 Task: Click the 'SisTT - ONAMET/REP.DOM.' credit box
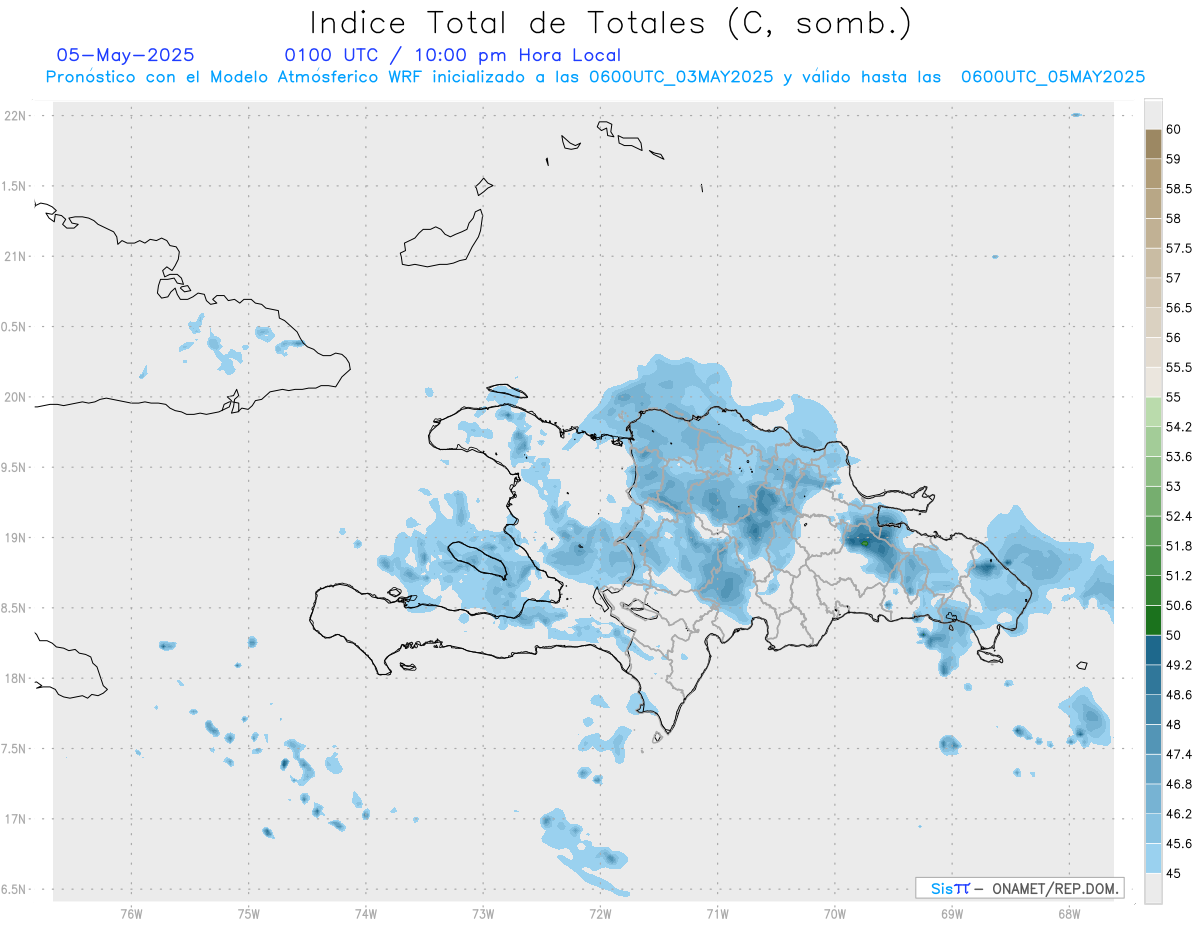click(1019, 888)
